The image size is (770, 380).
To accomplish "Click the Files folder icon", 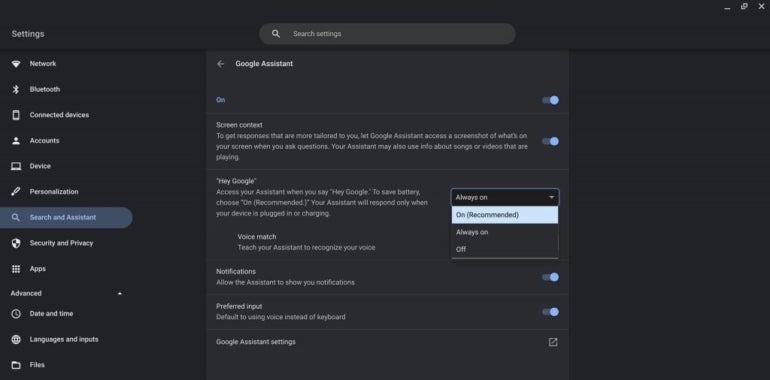I will tap(16, 365).
